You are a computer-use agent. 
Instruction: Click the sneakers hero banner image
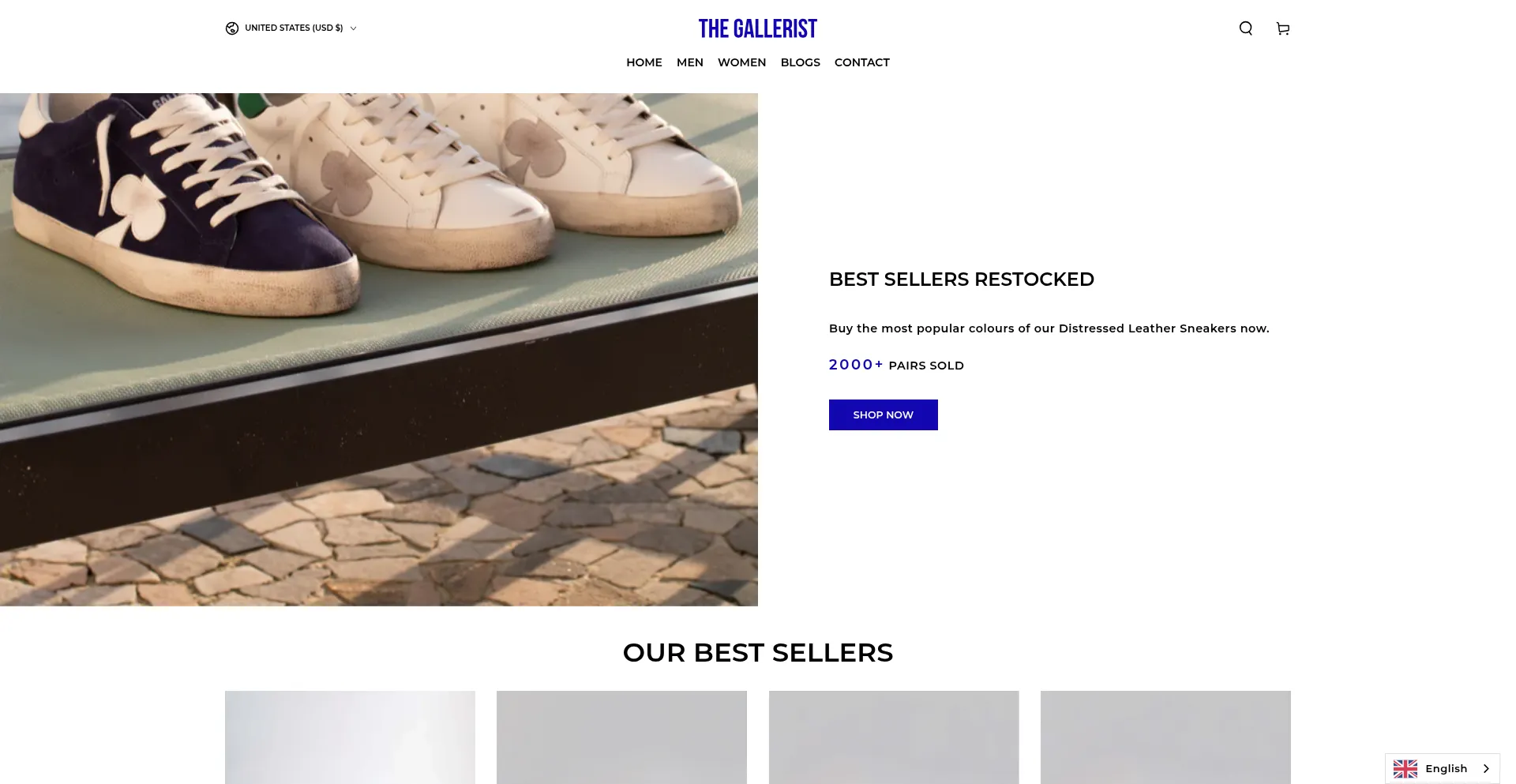pyautogui.click(x=379, y=350)
